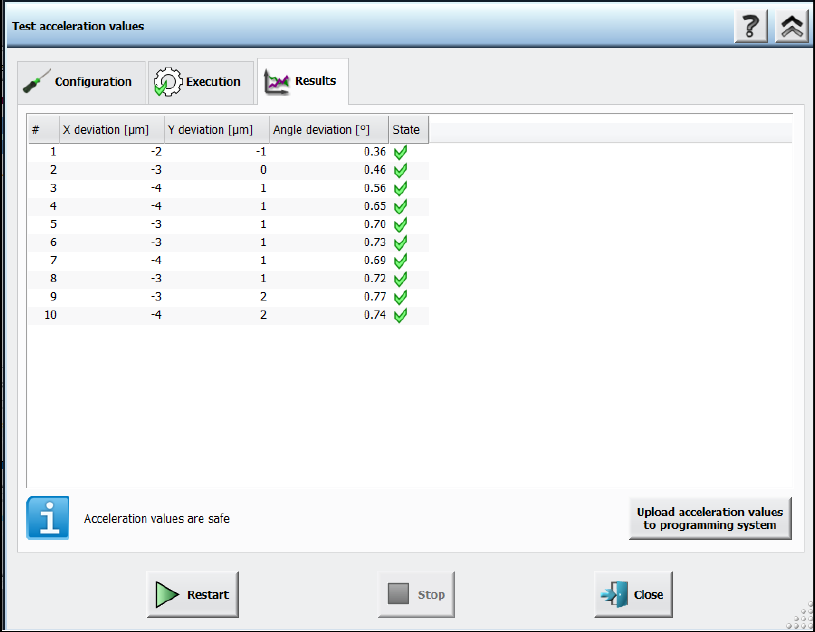Select angle deviation value 0.77
Viewport: 815px width, 632px height.
coord(375,297)
